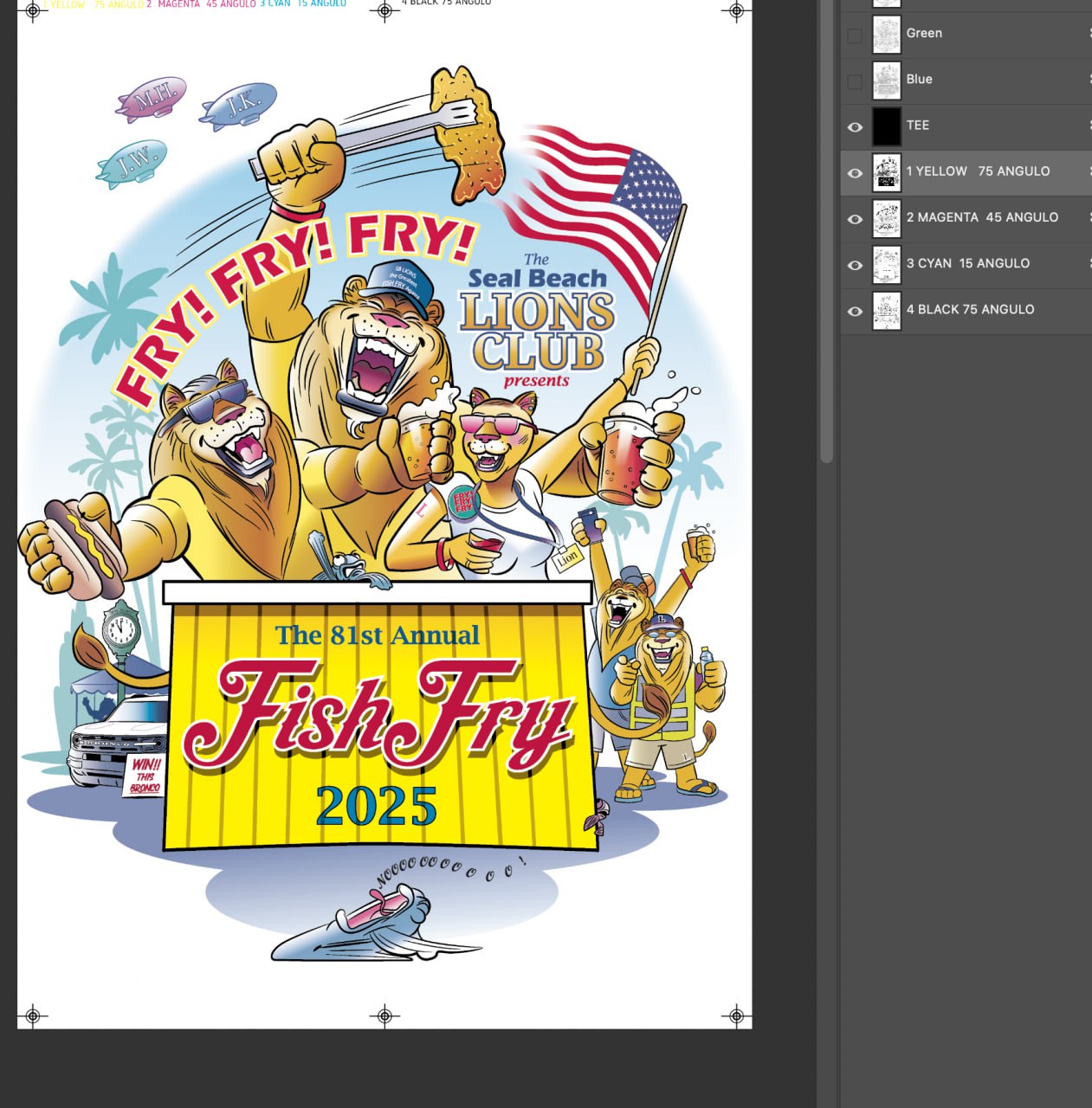Click the Blue channel thumbnail
The height and width of the screenshot is (1108, 1092).
click(x=886, y=81)
